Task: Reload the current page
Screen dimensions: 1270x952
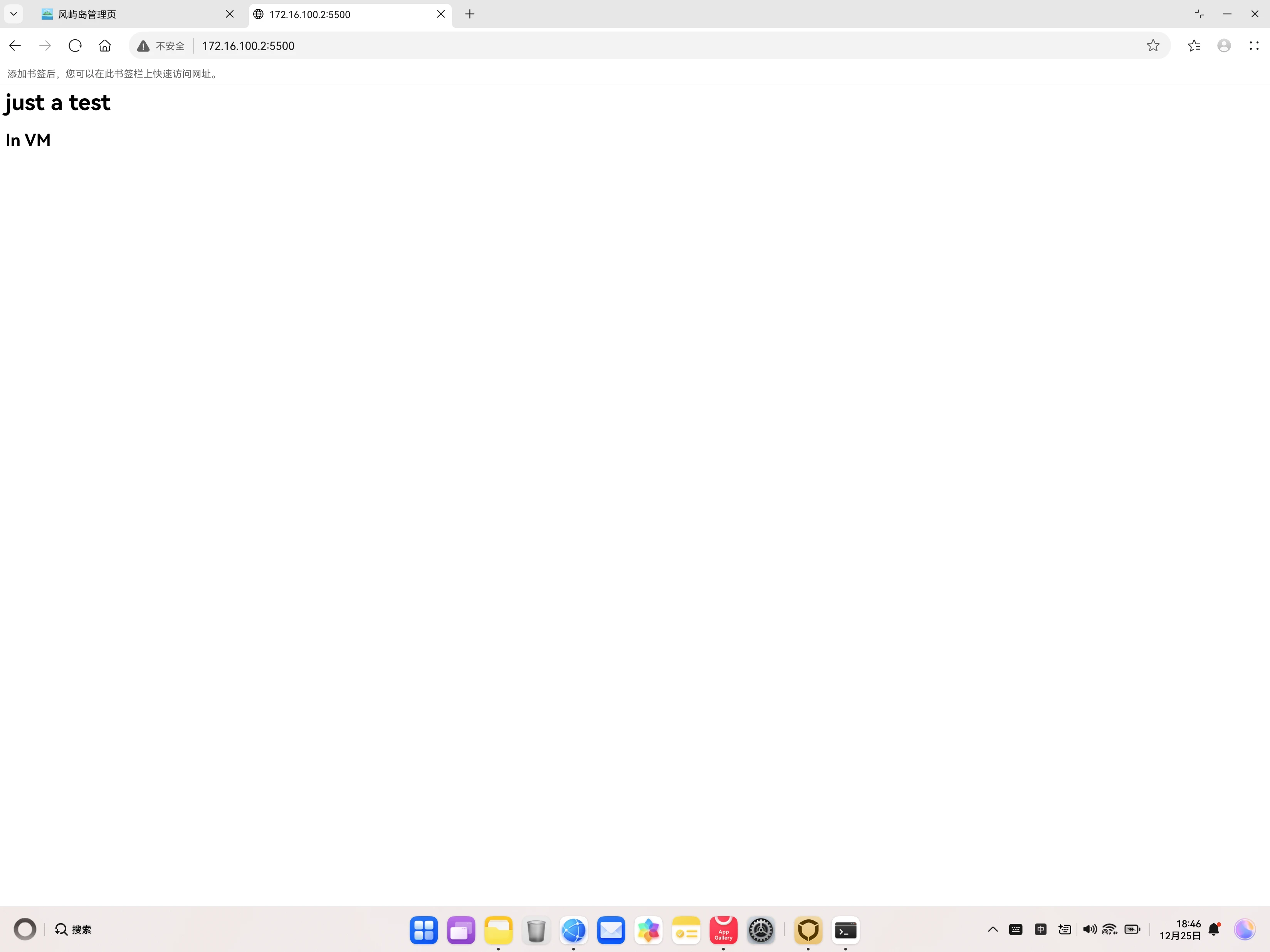Action: tap(75, 46)
